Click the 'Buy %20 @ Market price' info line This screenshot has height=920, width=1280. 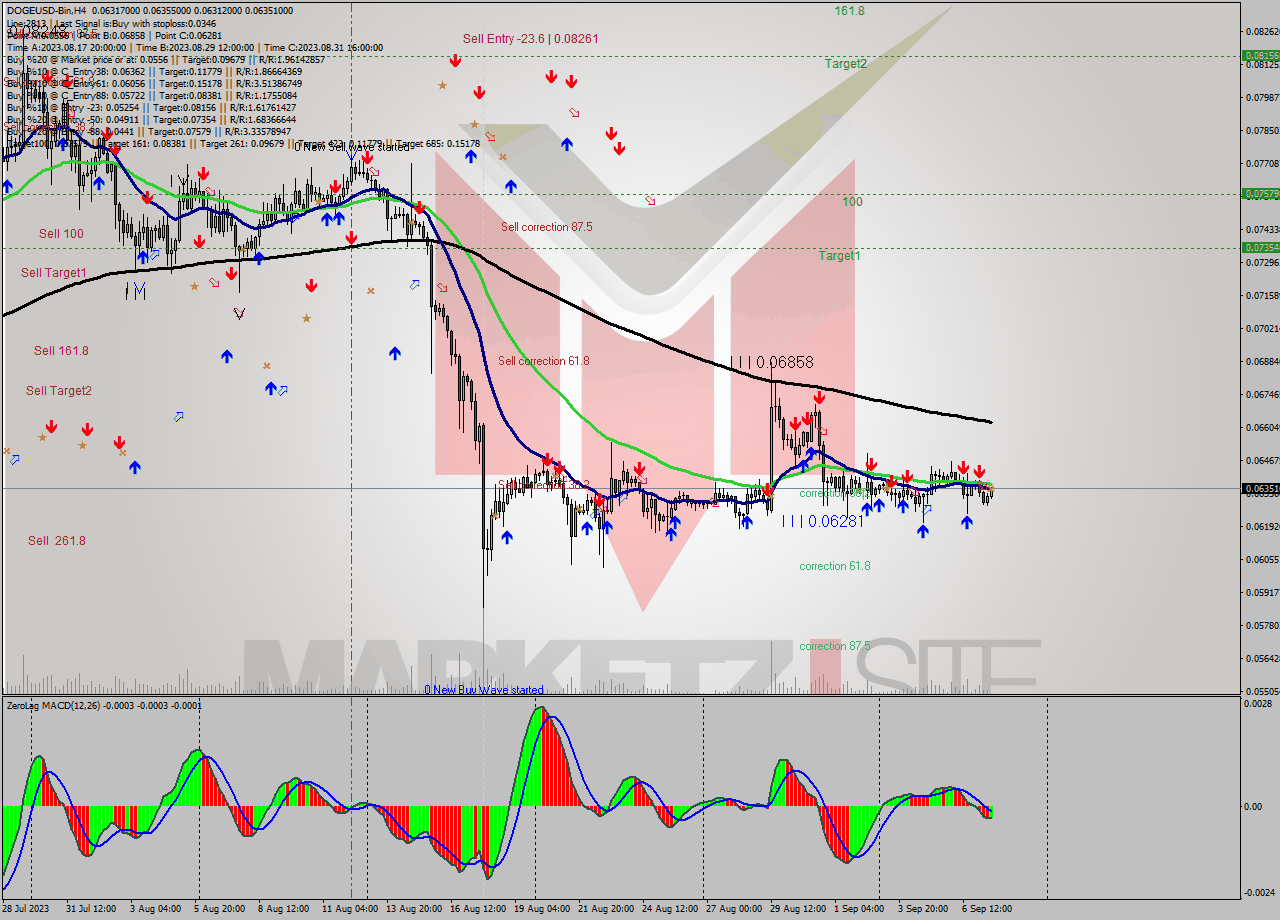tap(166, 60)
